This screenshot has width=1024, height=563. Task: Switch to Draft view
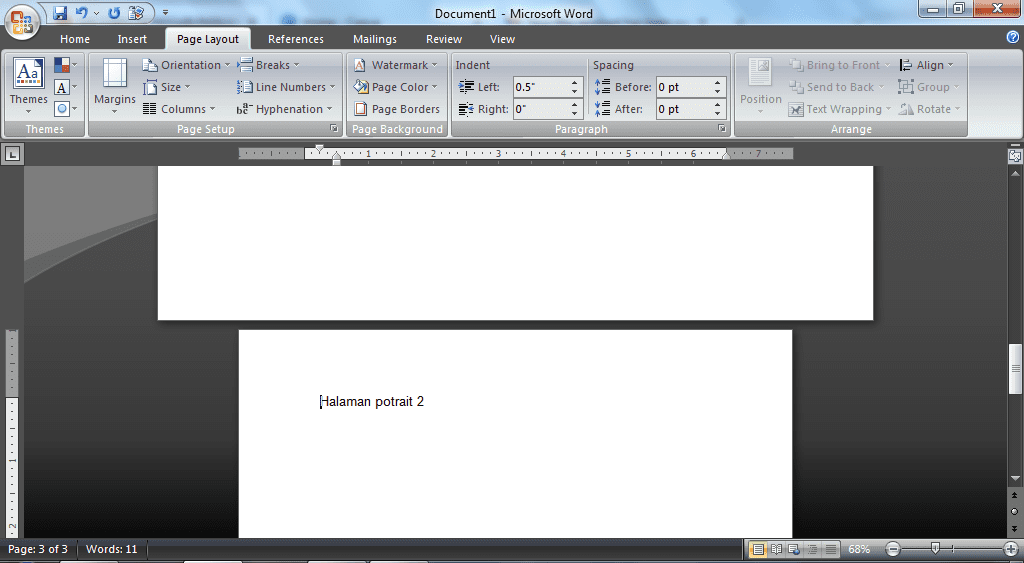click(x=831, y=549)
